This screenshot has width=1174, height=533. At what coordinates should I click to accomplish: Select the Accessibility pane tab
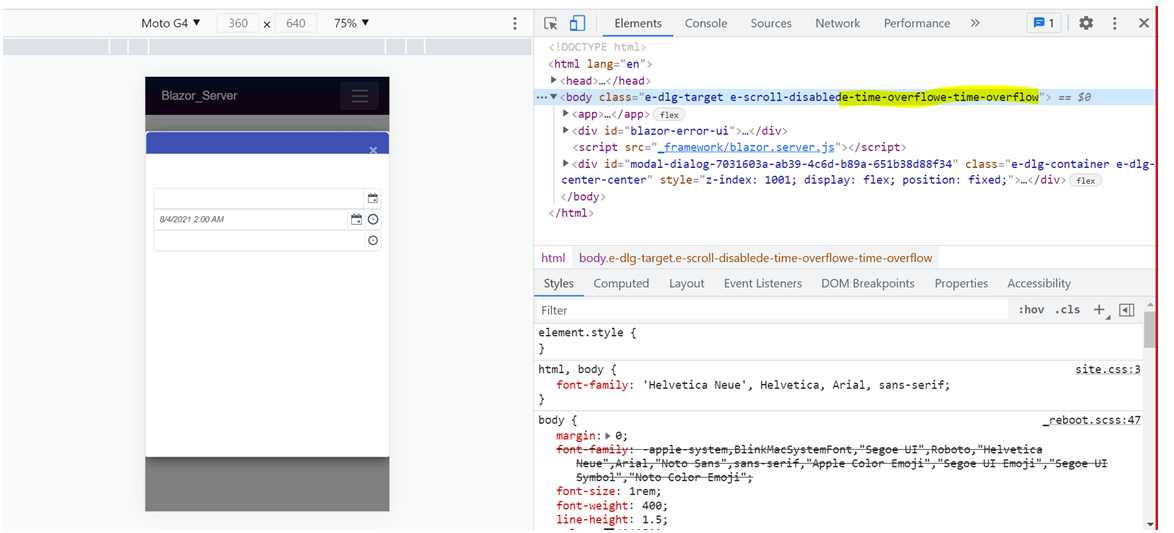click(1038, 283)
